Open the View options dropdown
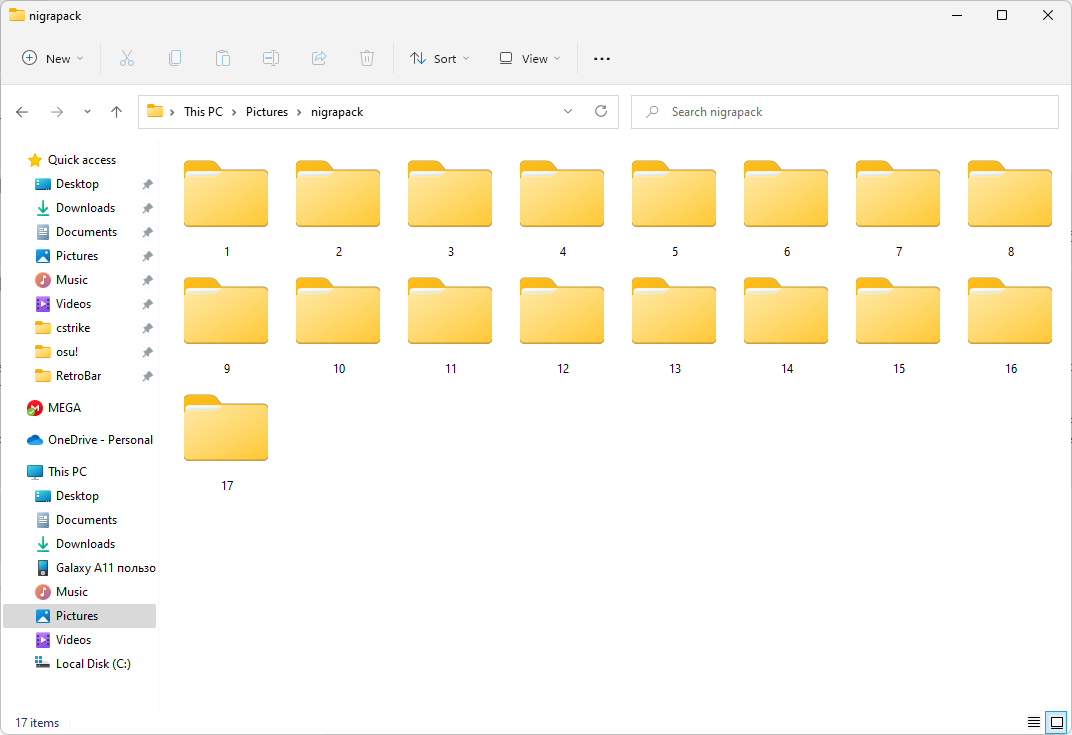 (x=530, y=59)
